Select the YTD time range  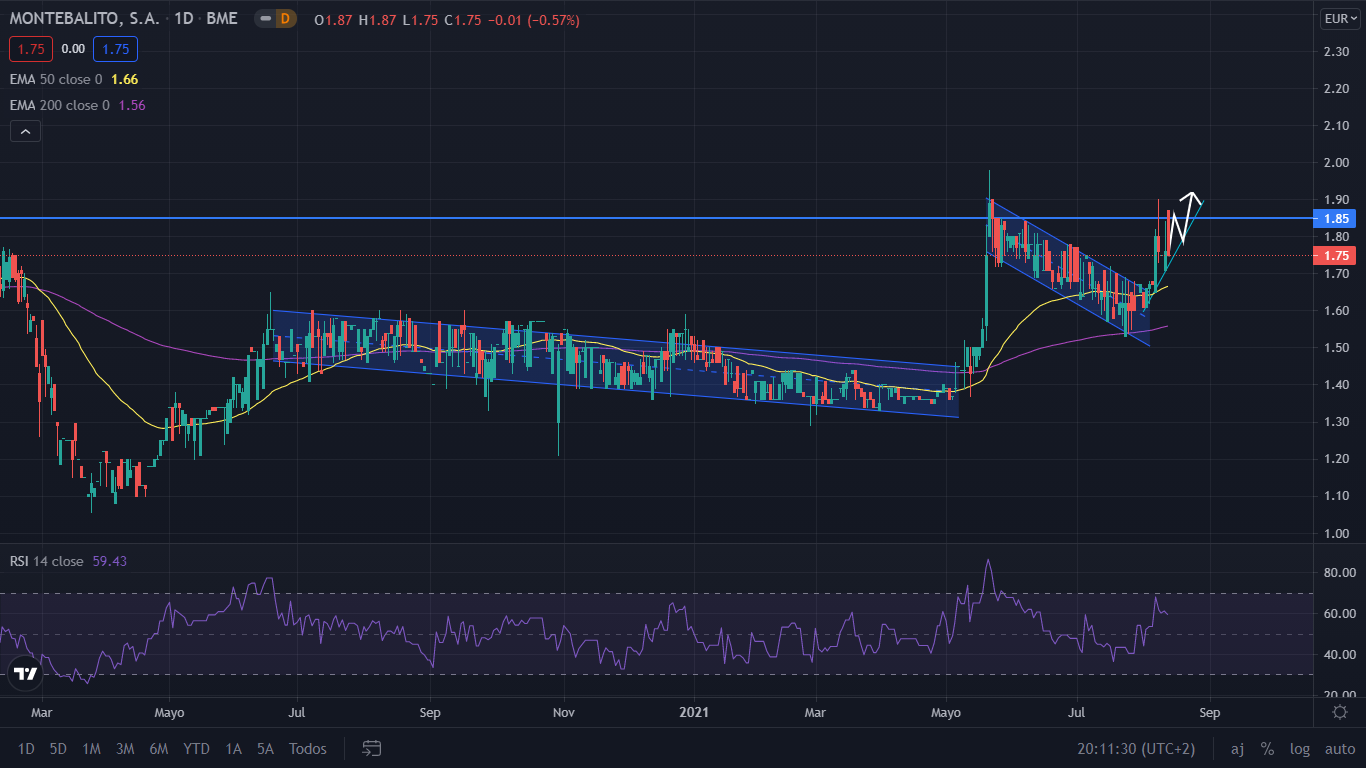196,749
